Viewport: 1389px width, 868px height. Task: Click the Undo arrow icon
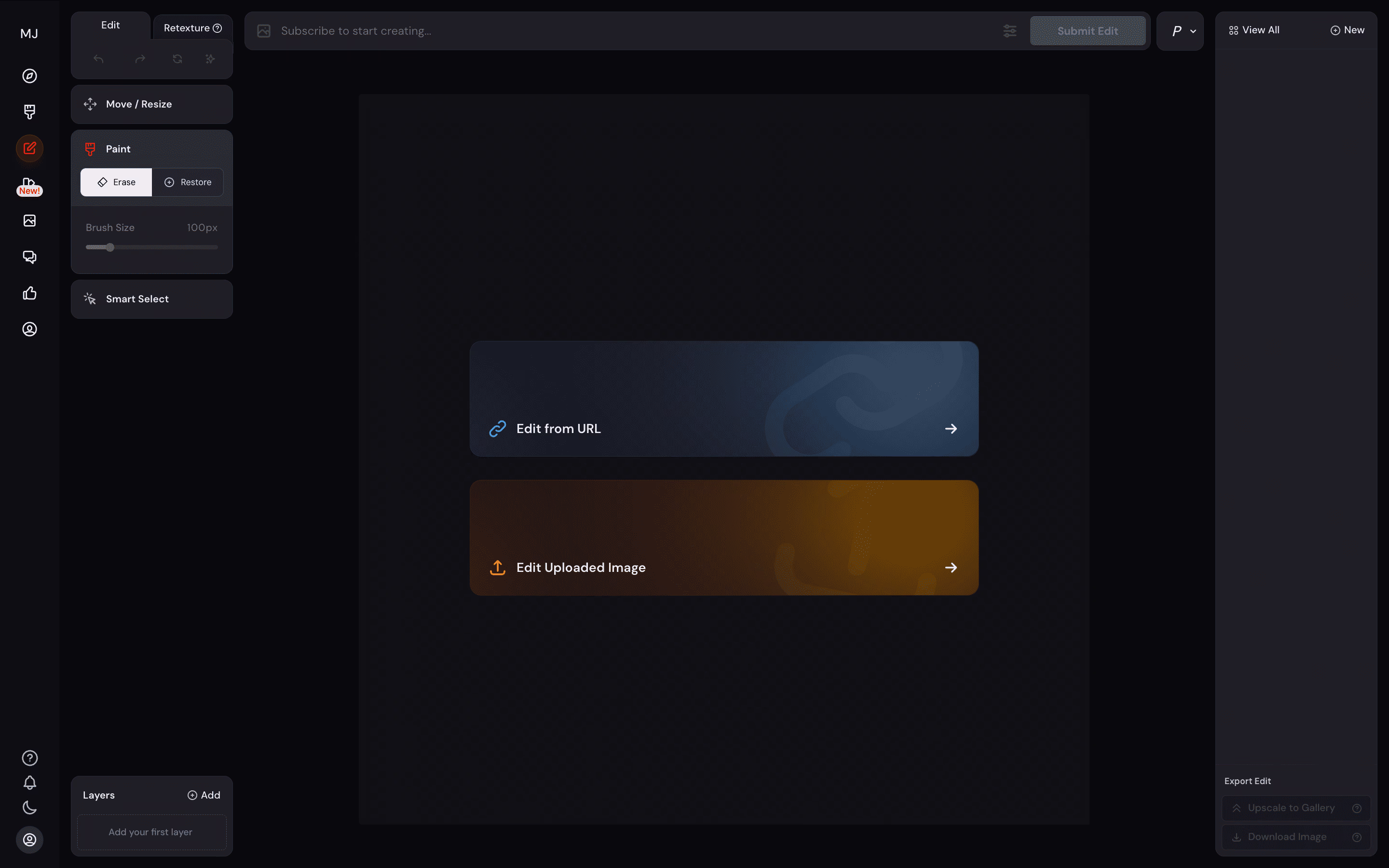coord(99,58)
